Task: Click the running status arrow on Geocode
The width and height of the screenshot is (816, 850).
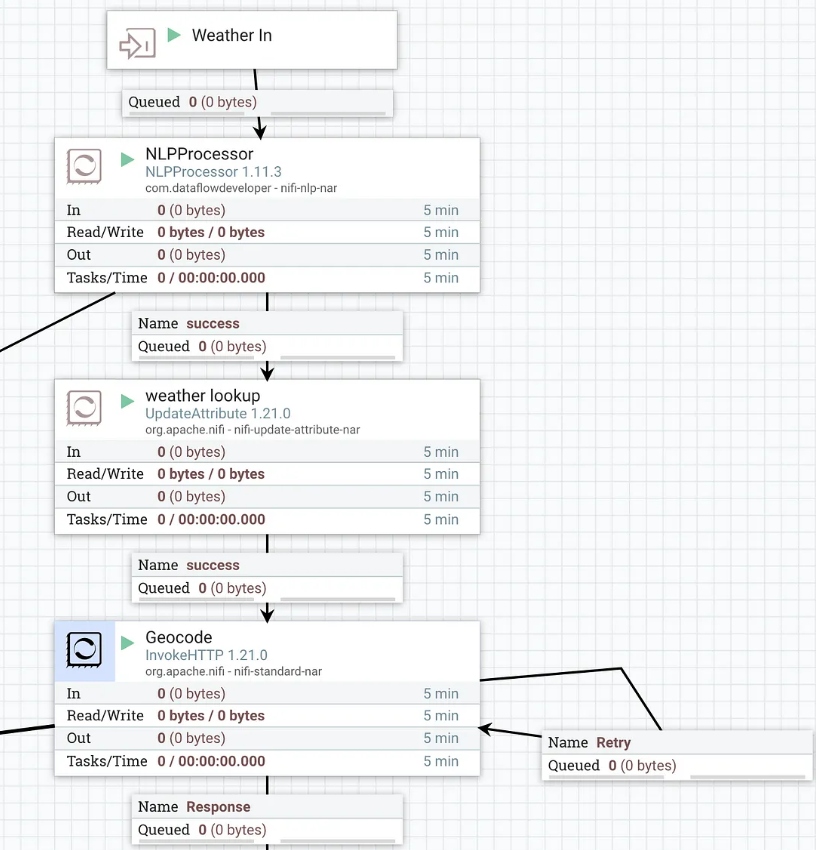Action: tap(127, 643)
